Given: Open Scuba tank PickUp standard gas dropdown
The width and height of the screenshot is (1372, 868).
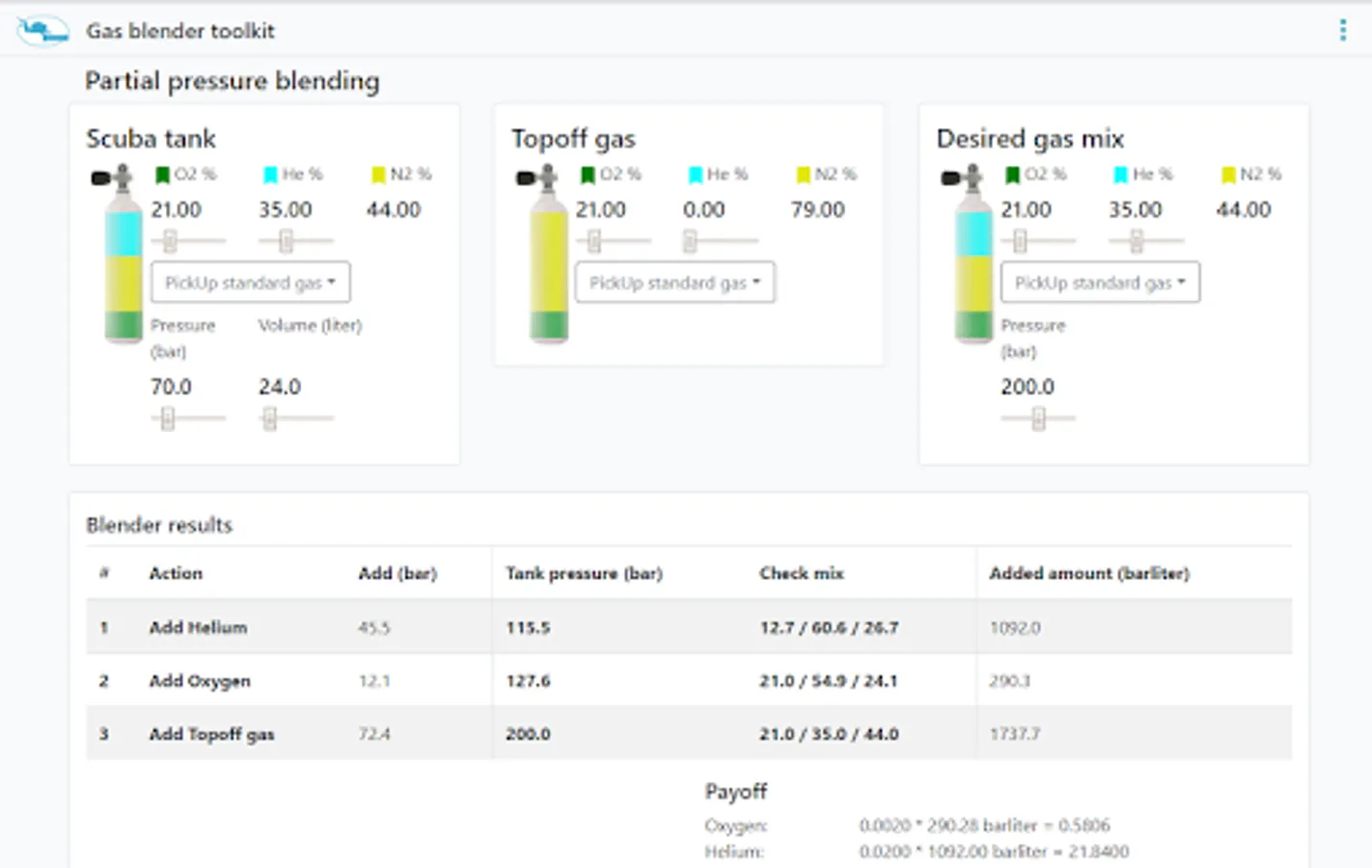Looking at the screenshot, I should click(x=251, y=283).
